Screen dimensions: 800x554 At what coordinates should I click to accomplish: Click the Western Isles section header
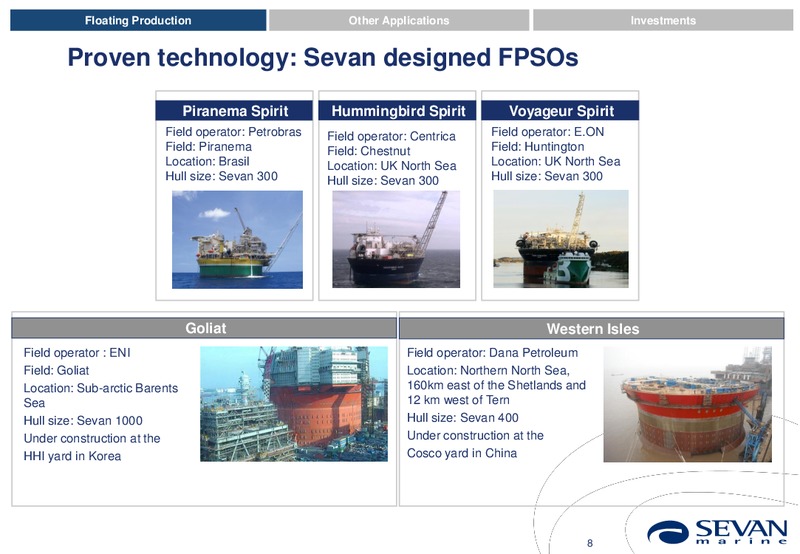tap(592, 329)
